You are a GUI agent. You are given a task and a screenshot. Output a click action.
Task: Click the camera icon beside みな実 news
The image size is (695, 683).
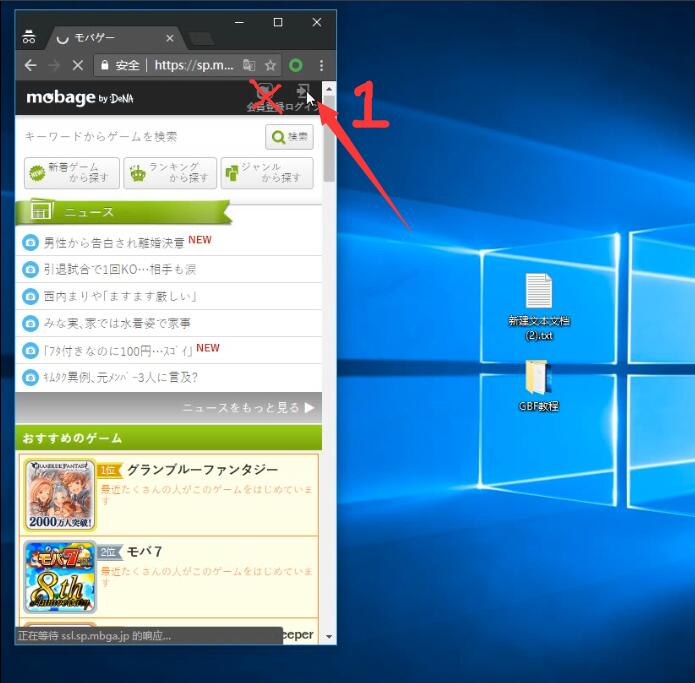click(x=31, y=324)
